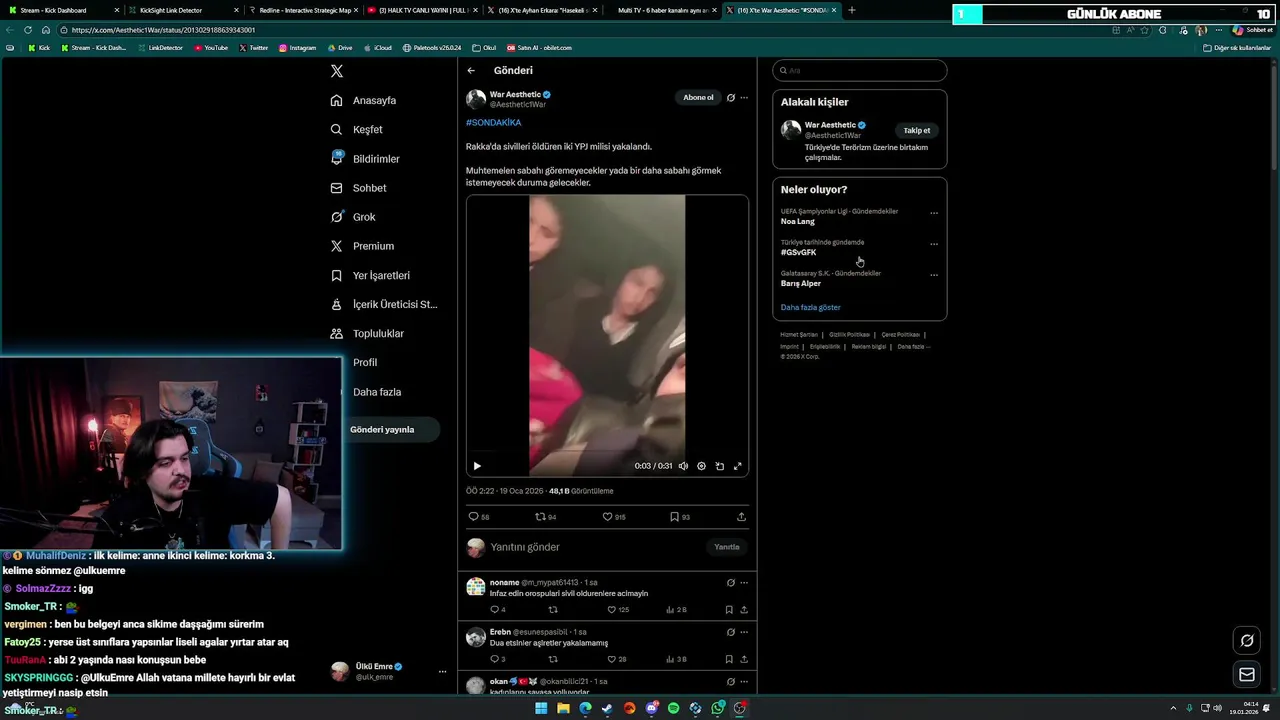This screenshot has width=1280, height=720.
Task: Like the main post with 915 likes
Action: point(614,517)
